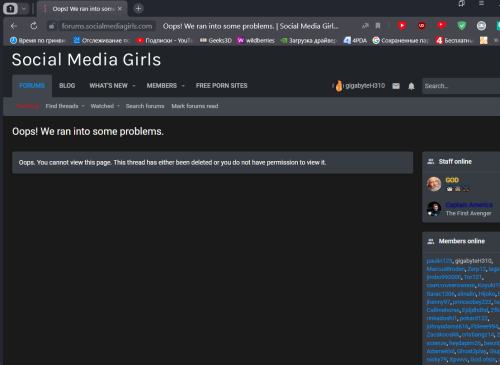Bookmark this page with the bookmark icon

tap(378, 26)
